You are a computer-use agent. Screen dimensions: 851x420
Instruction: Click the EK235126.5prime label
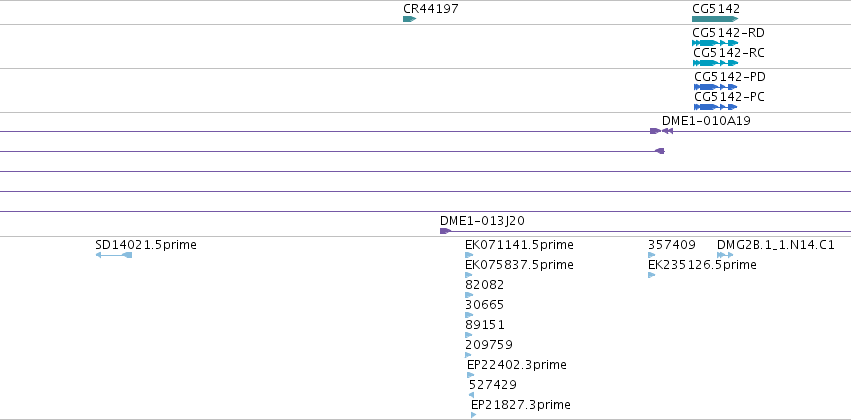702,265
